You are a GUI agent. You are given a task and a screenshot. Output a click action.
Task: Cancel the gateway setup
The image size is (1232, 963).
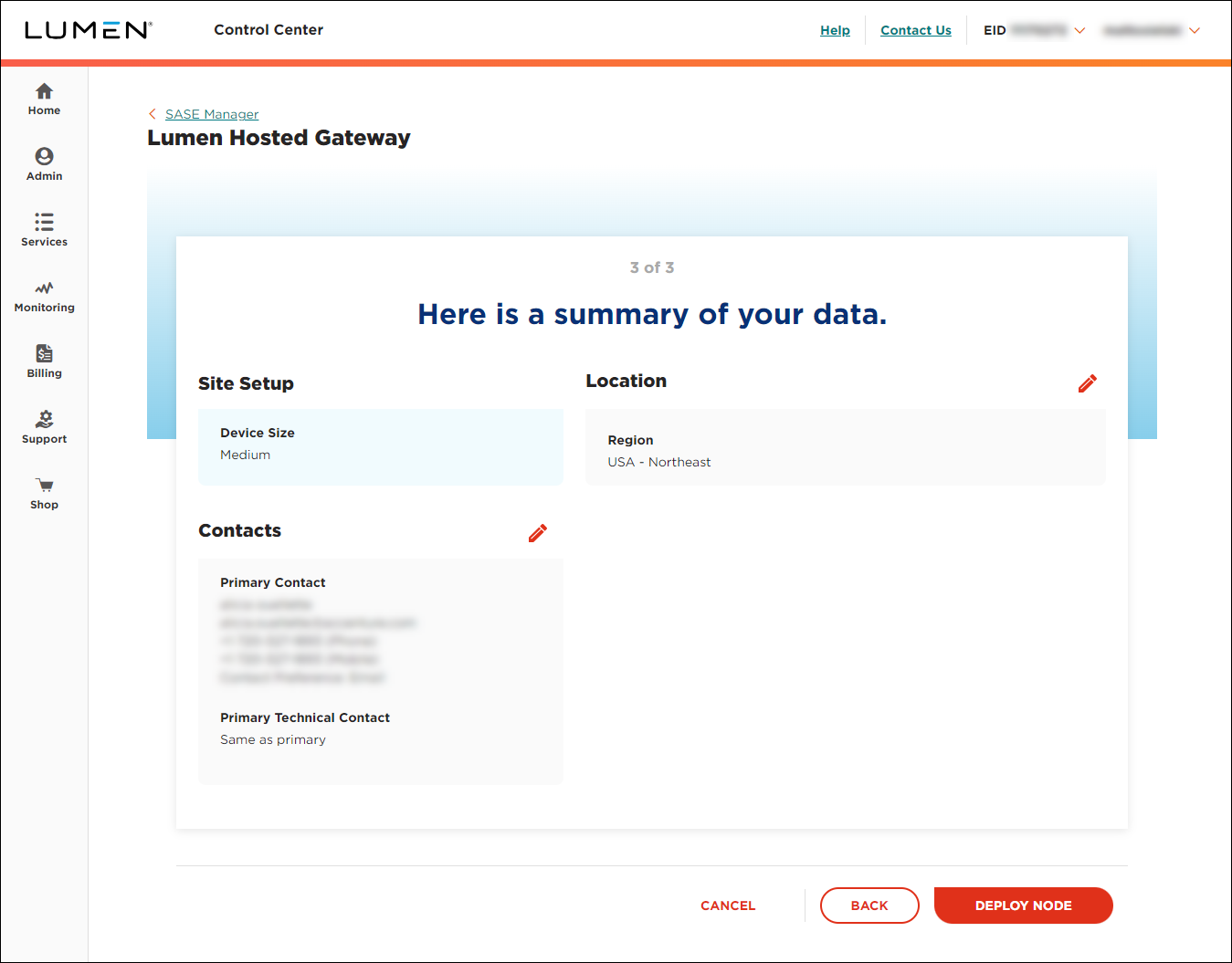point(727,905)
